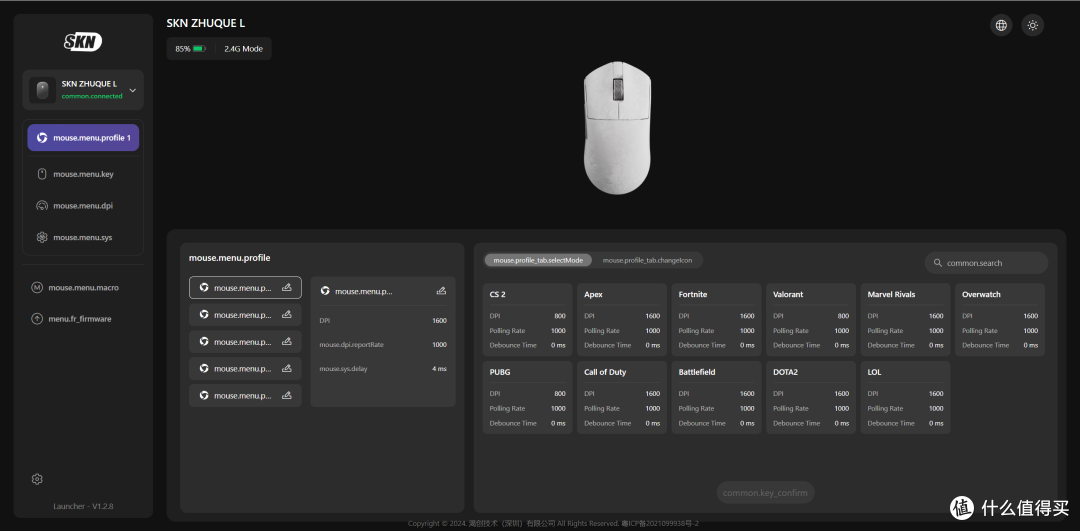This screenshot has width=1080, height=531.
Task: Open the mouse.menu.sys section
Action: pyautogui.click(x=83, y=237)
